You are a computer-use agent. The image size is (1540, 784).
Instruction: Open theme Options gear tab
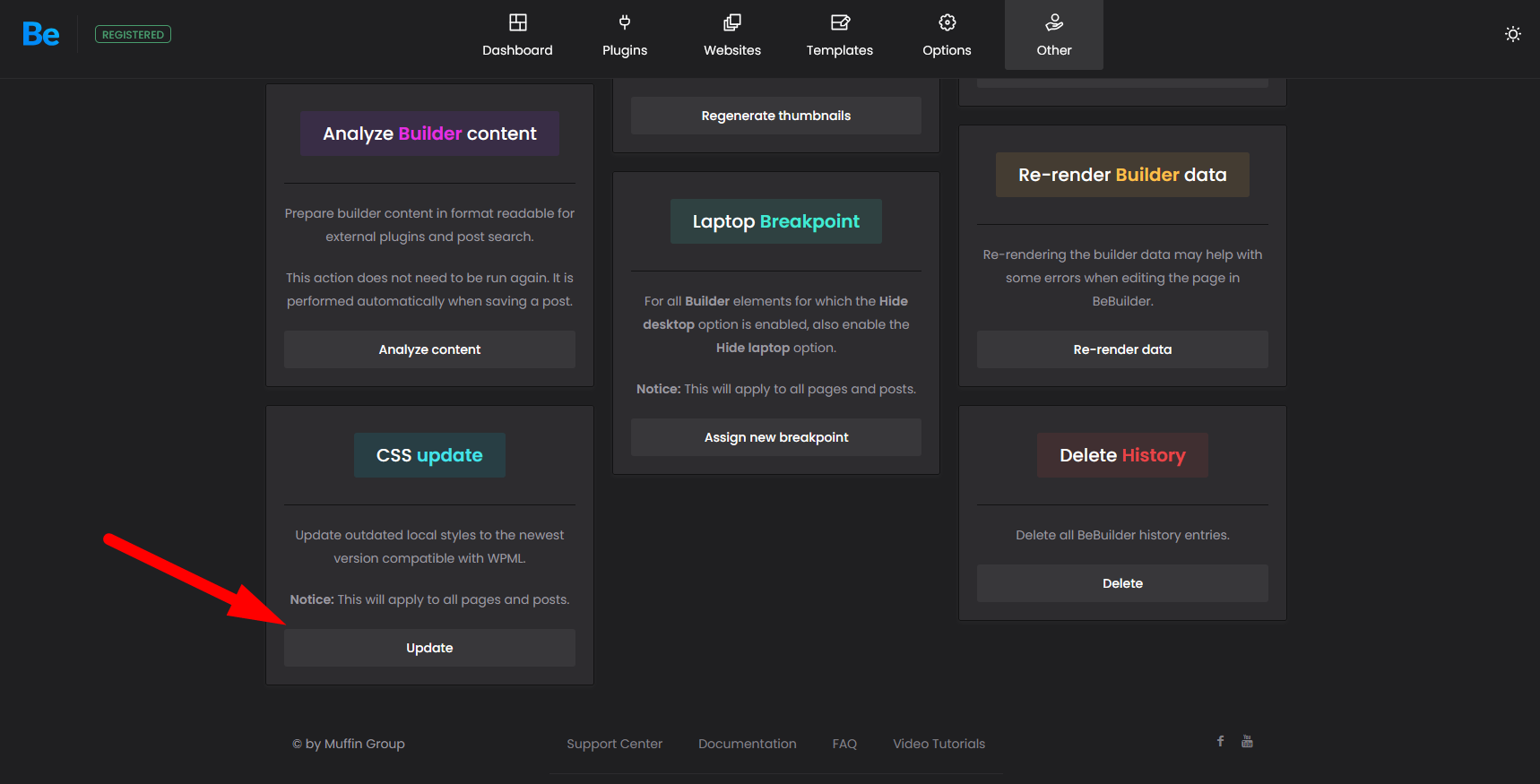click(947, 35)
